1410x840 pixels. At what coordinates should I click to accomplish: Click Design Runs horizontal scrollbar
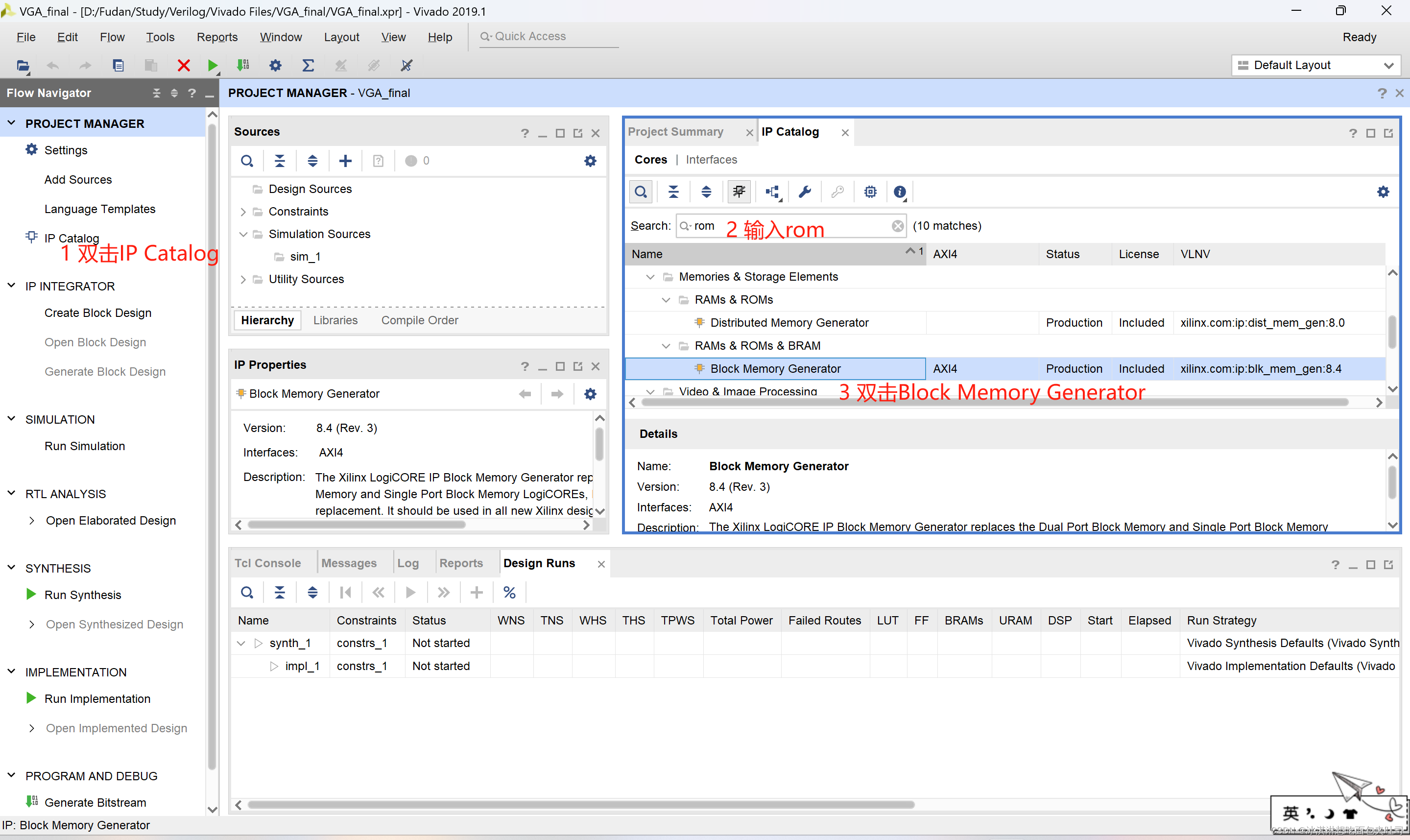(x=580, y=805)
